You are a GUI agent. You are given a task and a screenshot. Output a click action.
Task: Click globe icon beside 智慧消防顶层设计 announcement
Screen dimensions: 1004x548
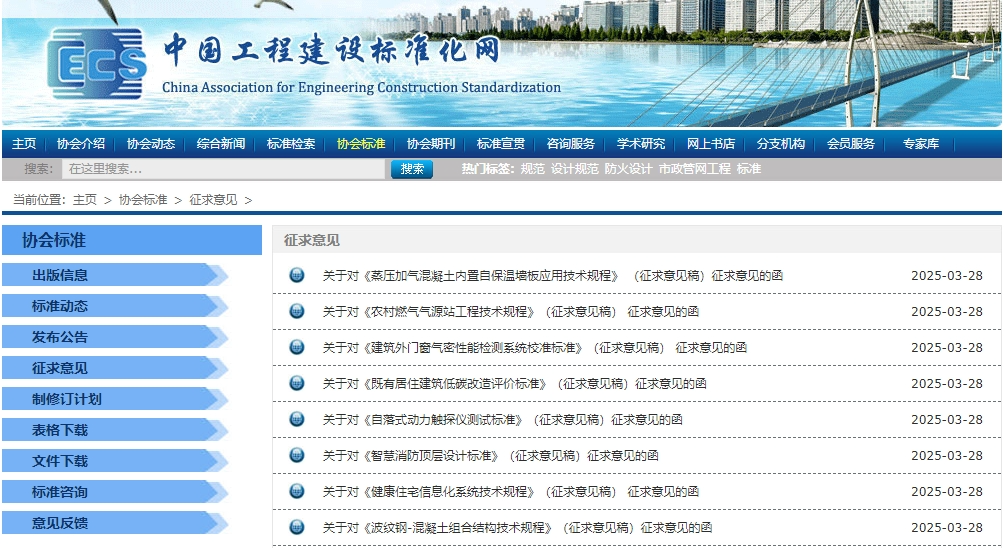pyautogui.click(x=297, y=456)
